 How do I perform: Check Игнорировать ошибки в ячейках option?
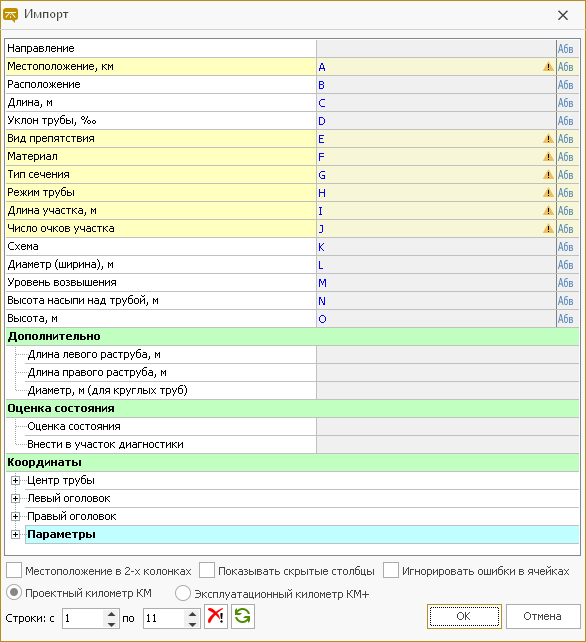391,570
